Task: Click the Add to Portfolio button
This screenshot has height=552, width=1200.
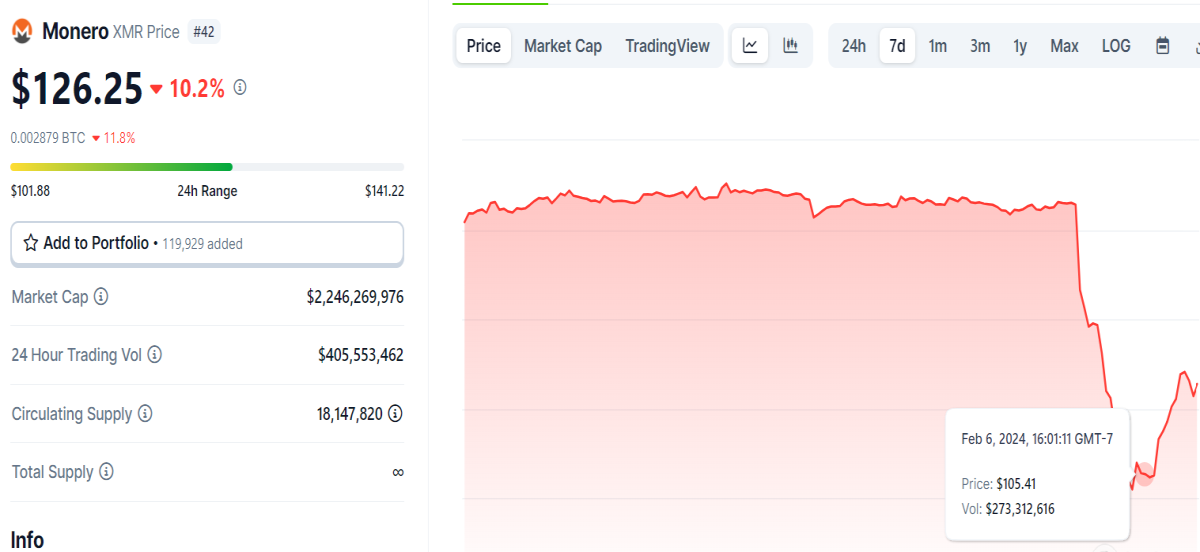Action: click(207, 243)
